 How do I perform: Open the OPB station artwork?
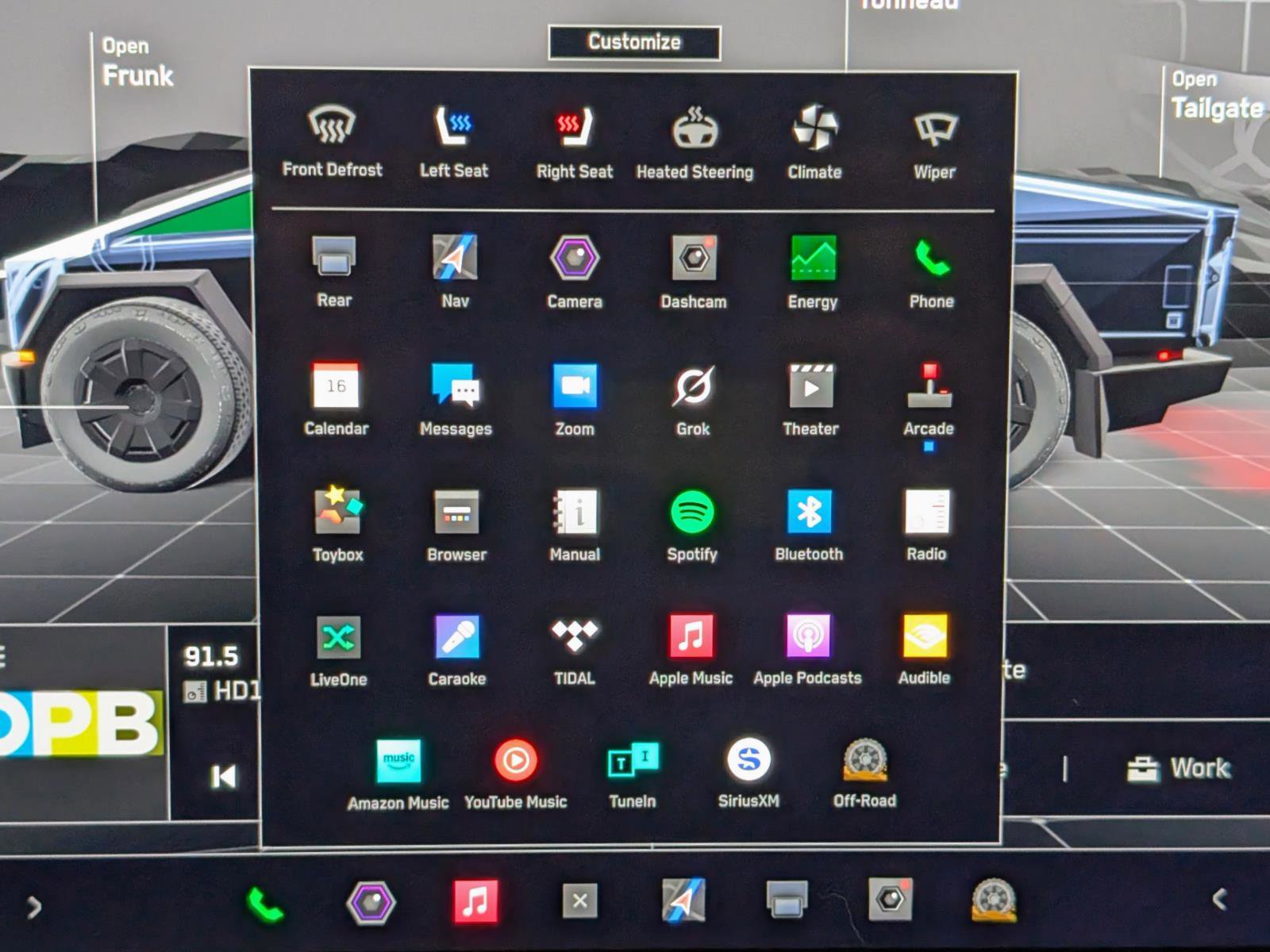82,724
